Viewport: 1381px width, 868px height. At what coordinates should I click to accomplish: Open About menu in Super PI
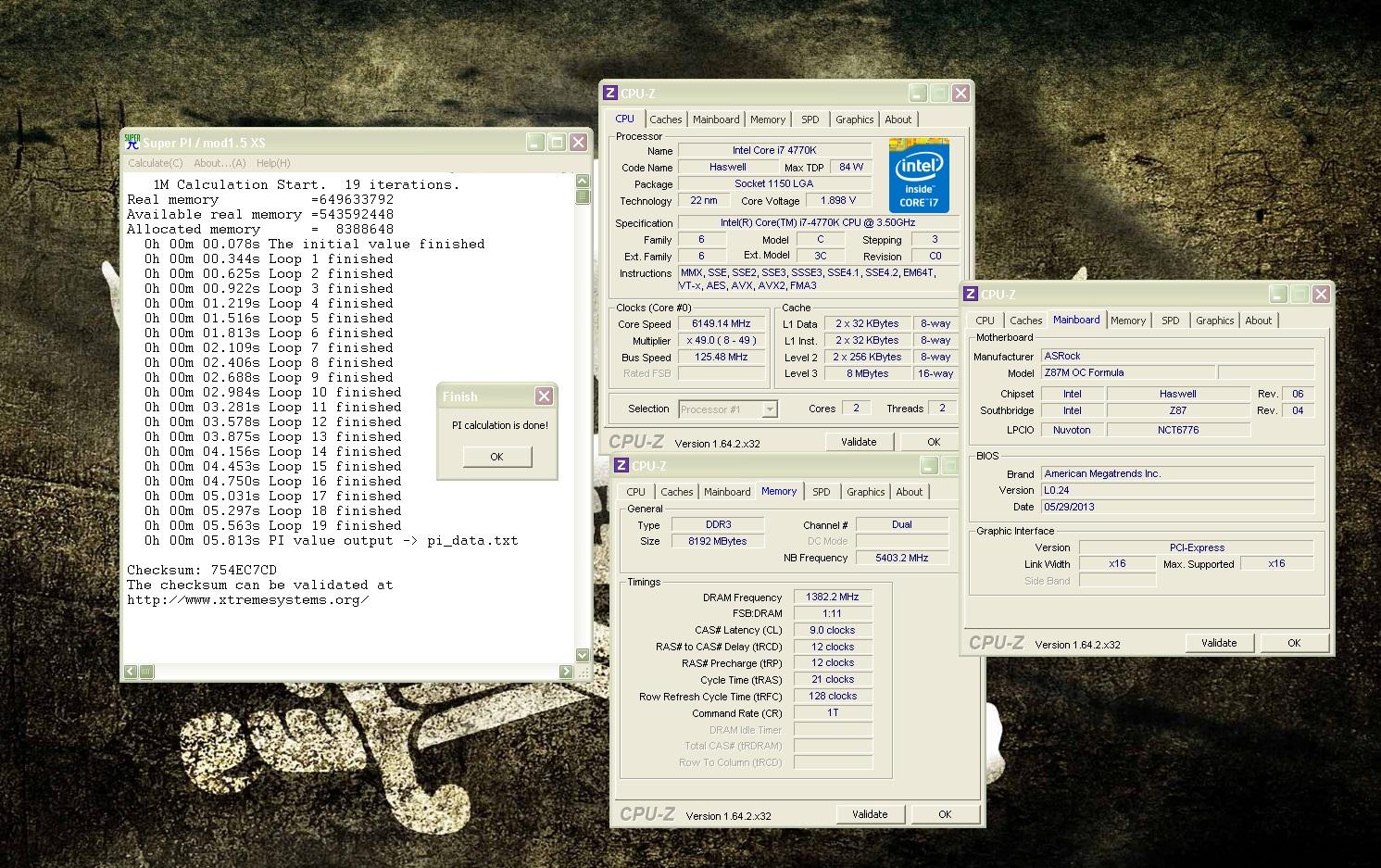point(220,163)
